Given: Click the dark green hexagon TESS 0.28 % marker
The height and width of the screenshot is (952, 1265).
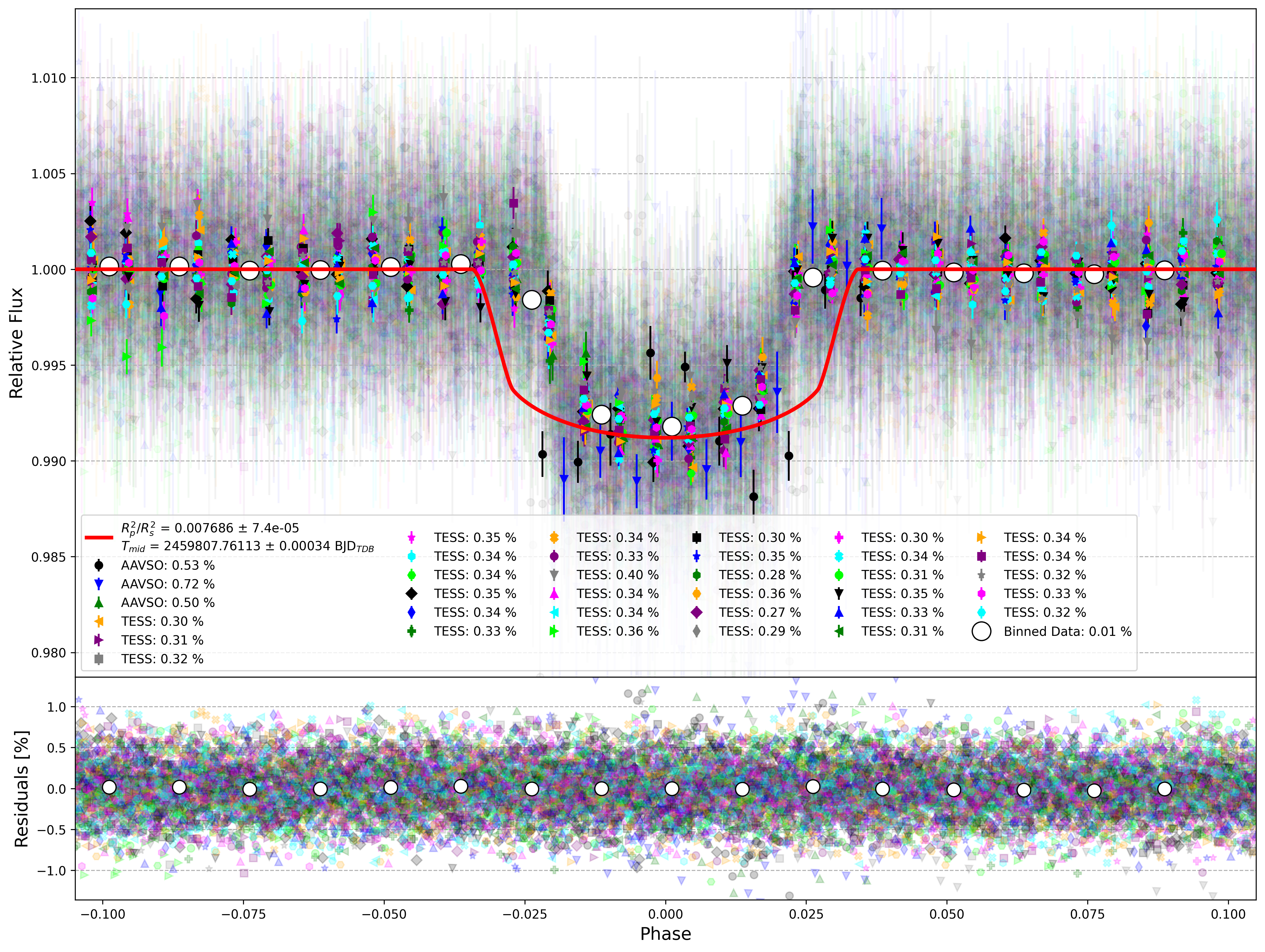Looking at the screenshot, I should (697, 575).
